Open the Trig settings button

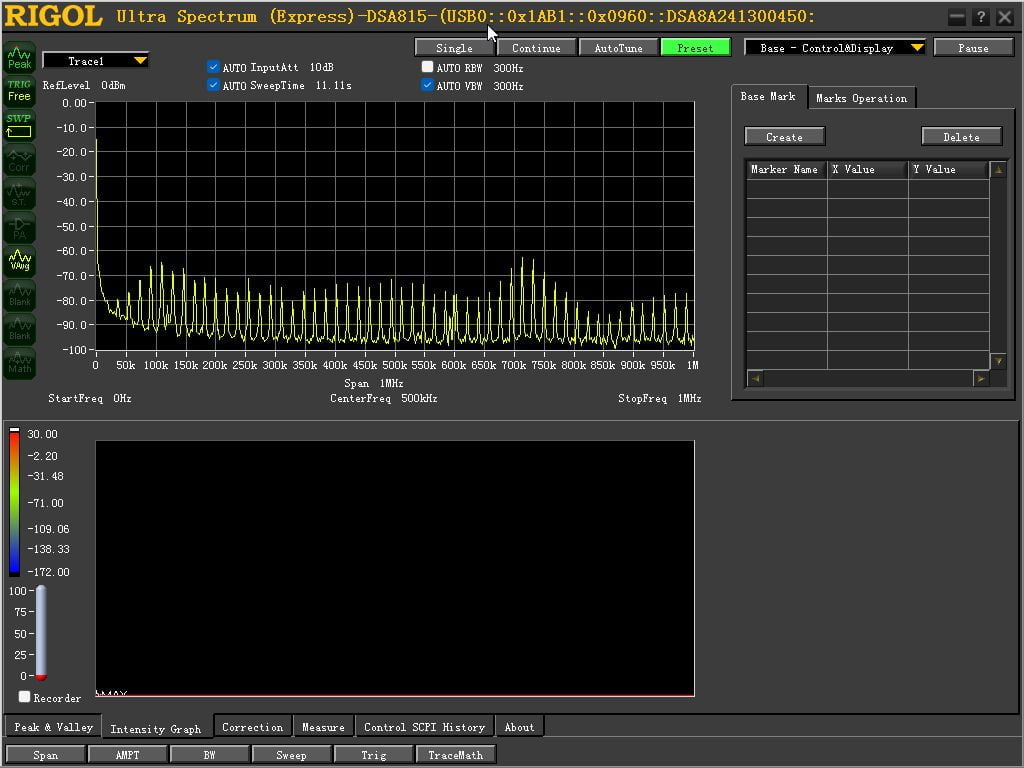[374, 755]
